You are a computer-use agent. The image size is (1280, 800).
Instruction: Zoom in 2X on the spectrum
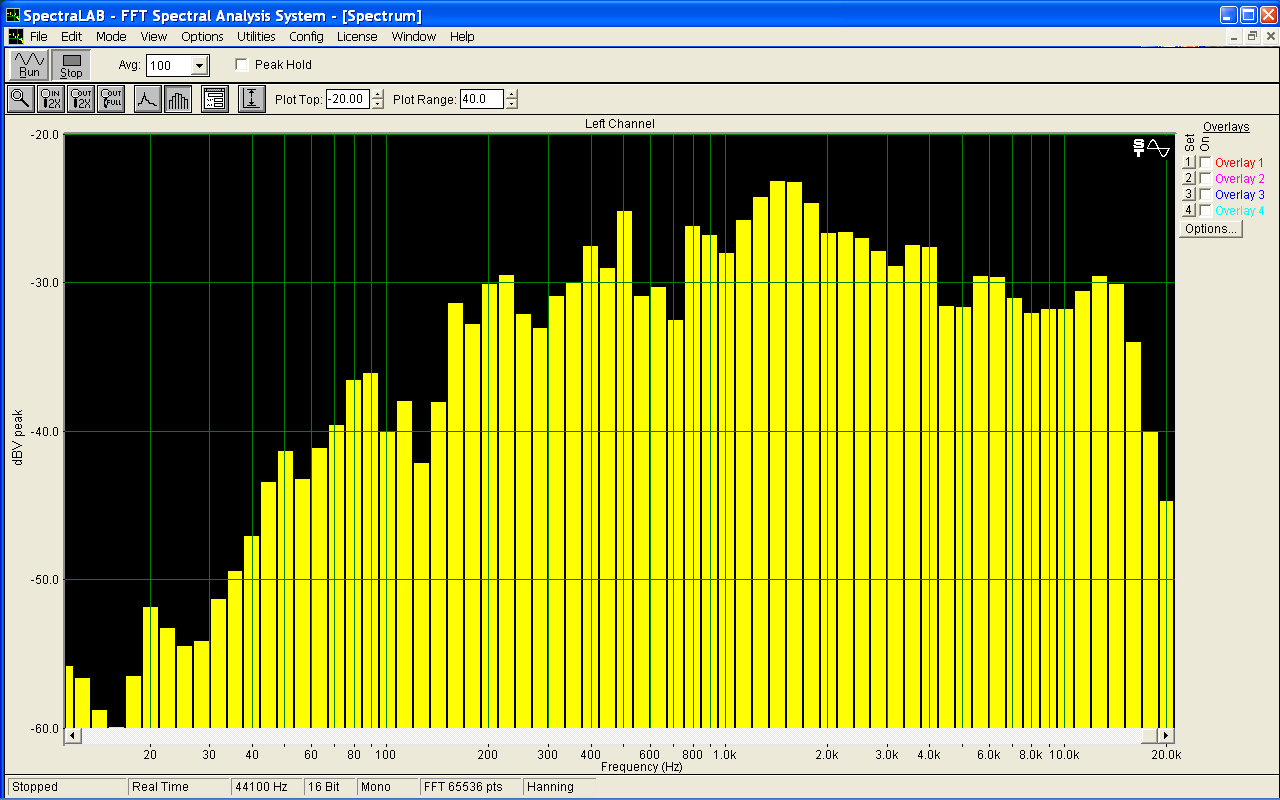point(50,99)
